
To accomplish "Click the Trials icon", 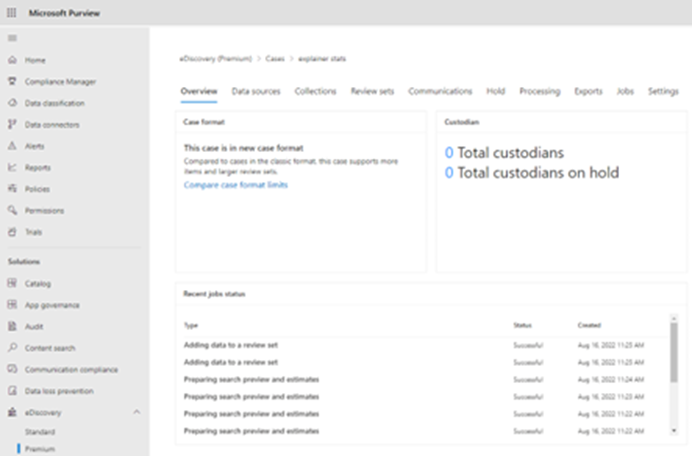I will 12,232.
